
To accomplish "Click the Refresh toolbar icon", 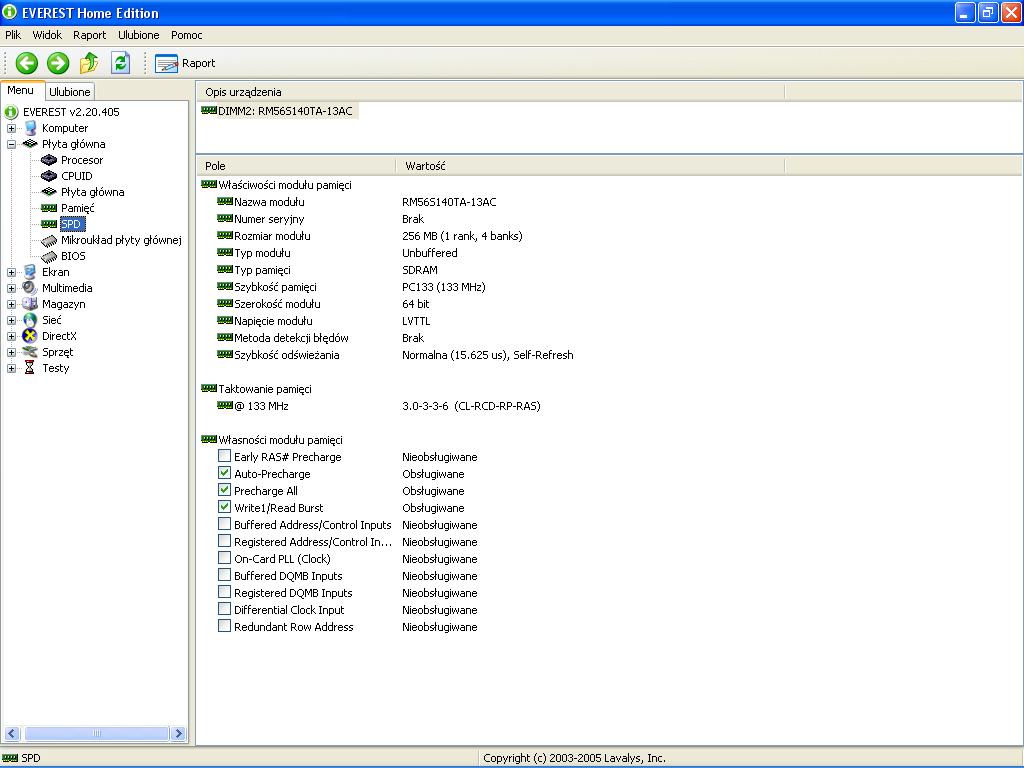I will click(121, 63).
